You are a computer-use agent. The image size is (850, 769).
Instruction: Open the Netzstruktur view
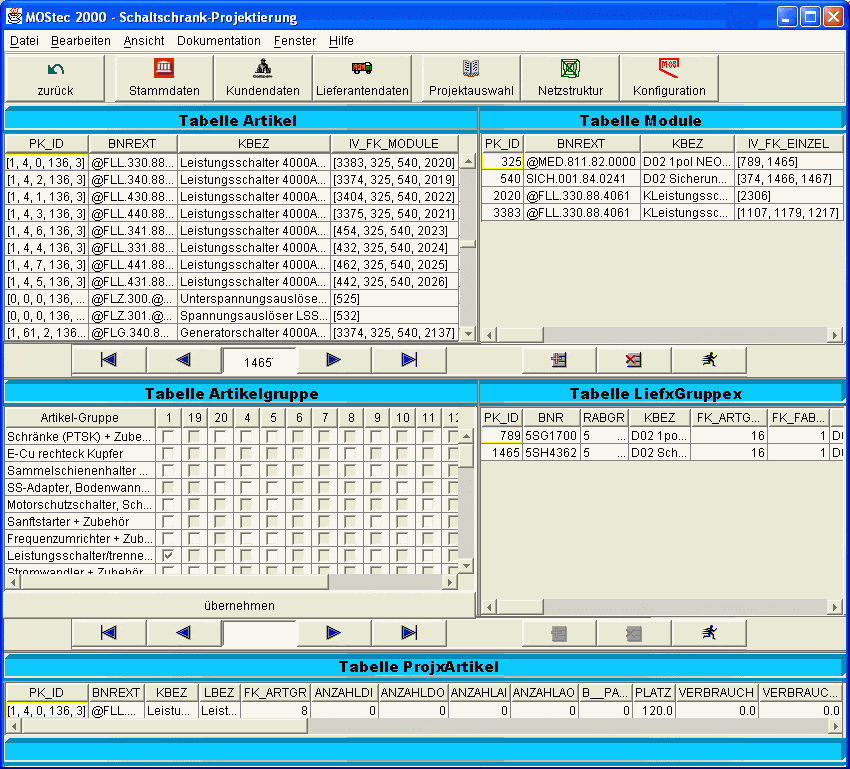[x=570, y=78]
